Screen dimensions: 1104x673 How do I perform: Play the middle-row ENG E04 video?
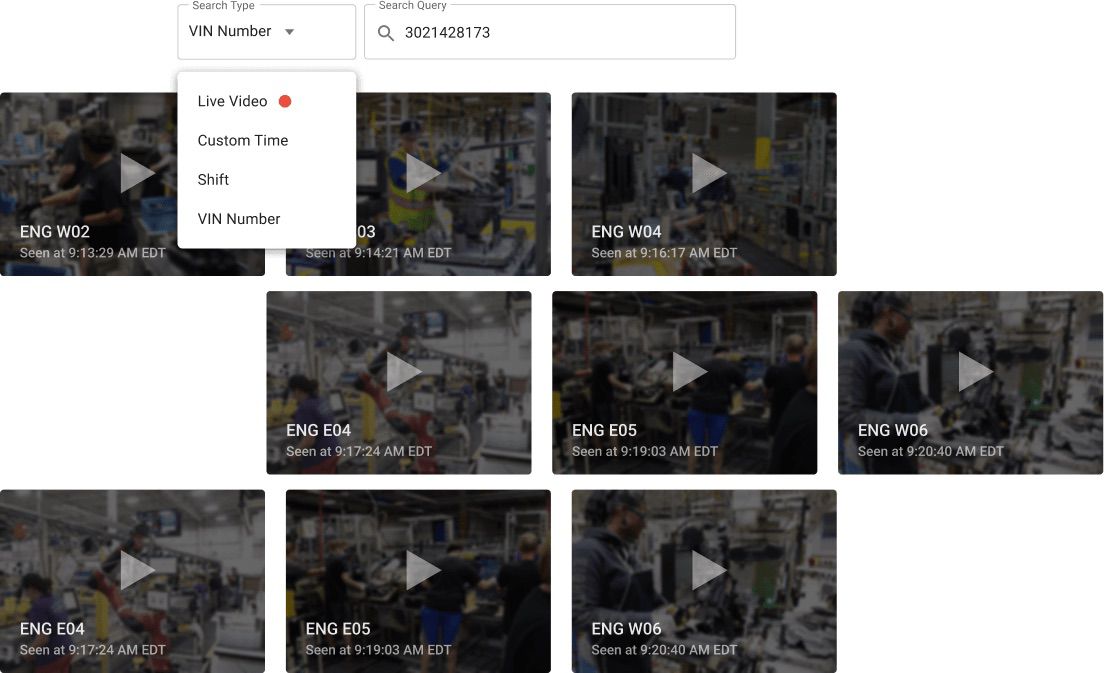(x=404, y=372)
